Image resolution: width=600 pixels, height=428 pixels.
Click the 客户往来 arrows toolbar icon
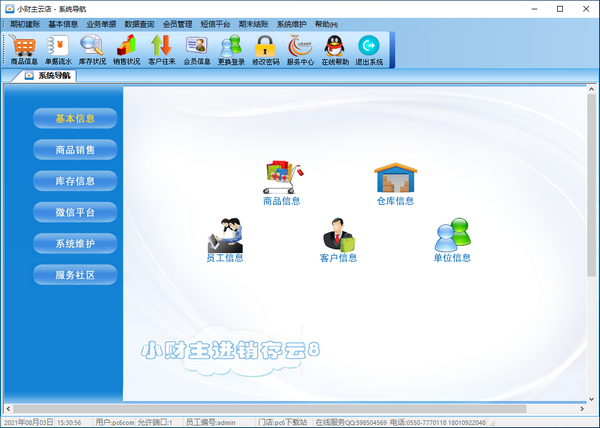(161, 48)
